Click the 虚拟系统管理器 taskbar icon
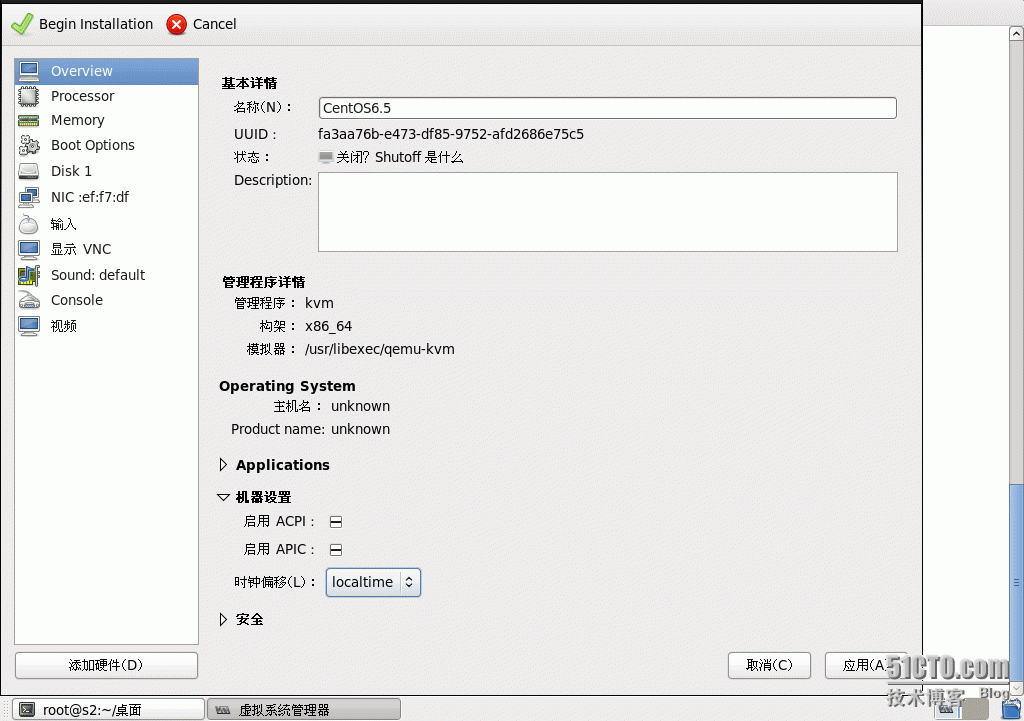Screen dimensions: 1024x721 coord(223,710)
